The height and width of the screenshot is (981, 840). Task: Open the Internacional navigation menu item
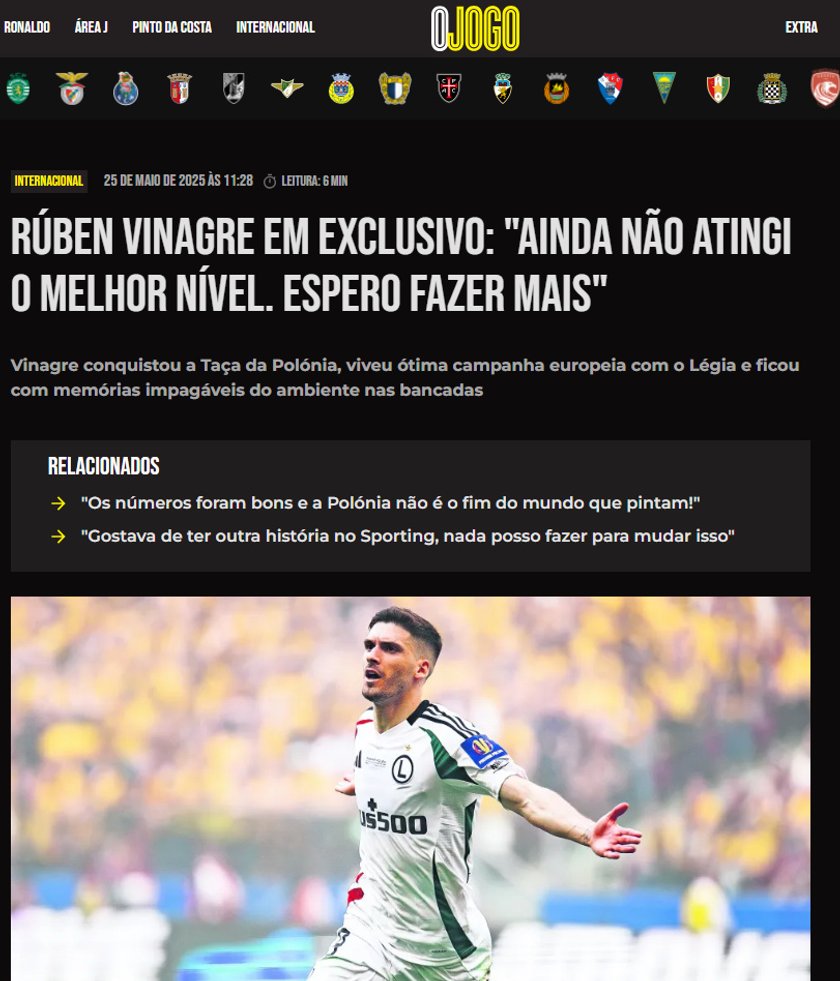[x=276, y=27]
